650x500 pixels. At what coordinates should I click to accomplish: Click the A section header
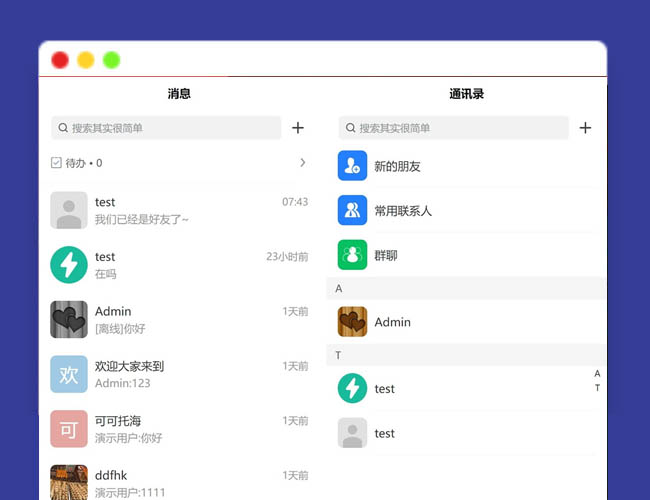(465, 288)
